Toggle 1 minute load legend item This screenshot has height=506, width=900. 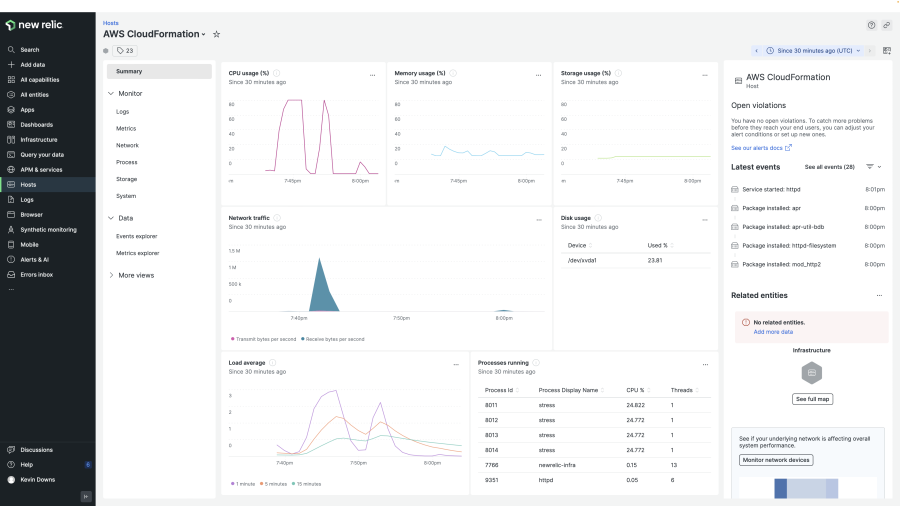pyautogui.click(x=243, y=484)
